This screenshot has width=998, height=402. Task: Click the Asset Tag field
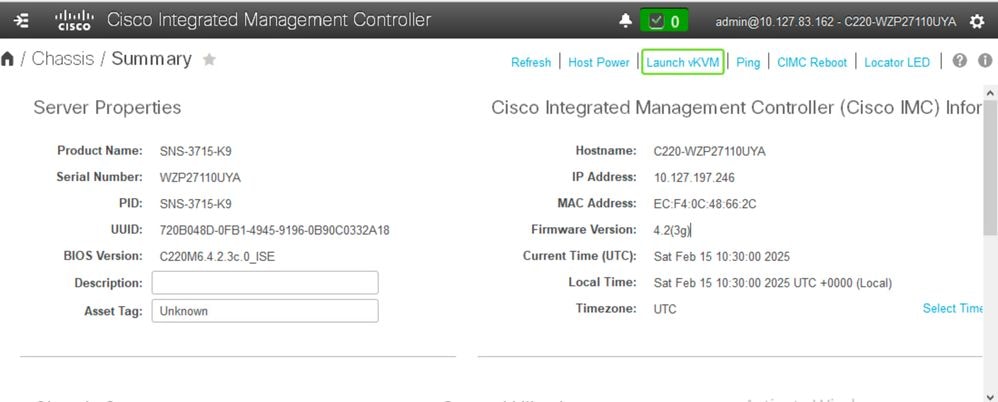pos(265,311)
